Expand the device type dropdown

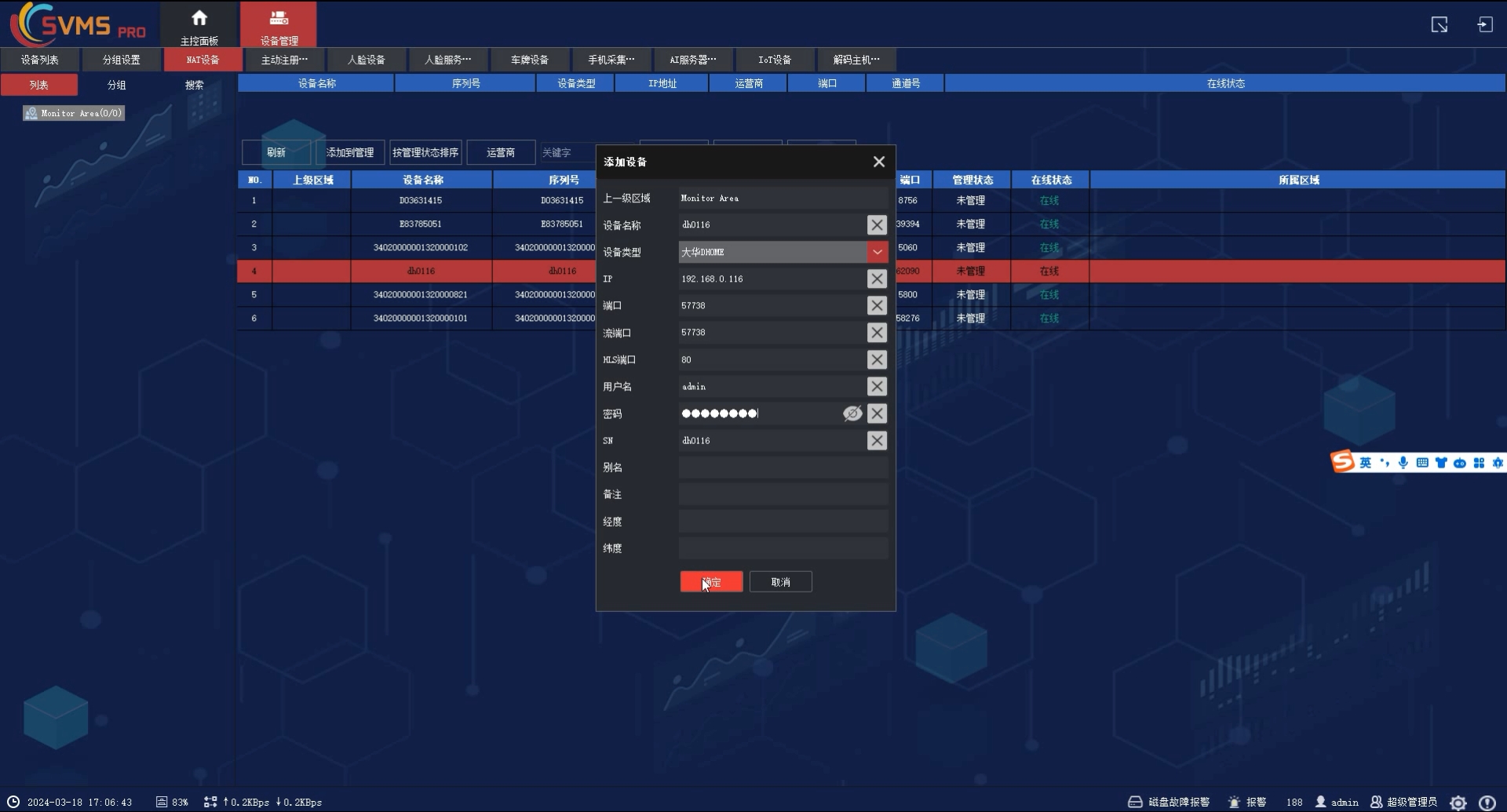click(x=877, y=252)
